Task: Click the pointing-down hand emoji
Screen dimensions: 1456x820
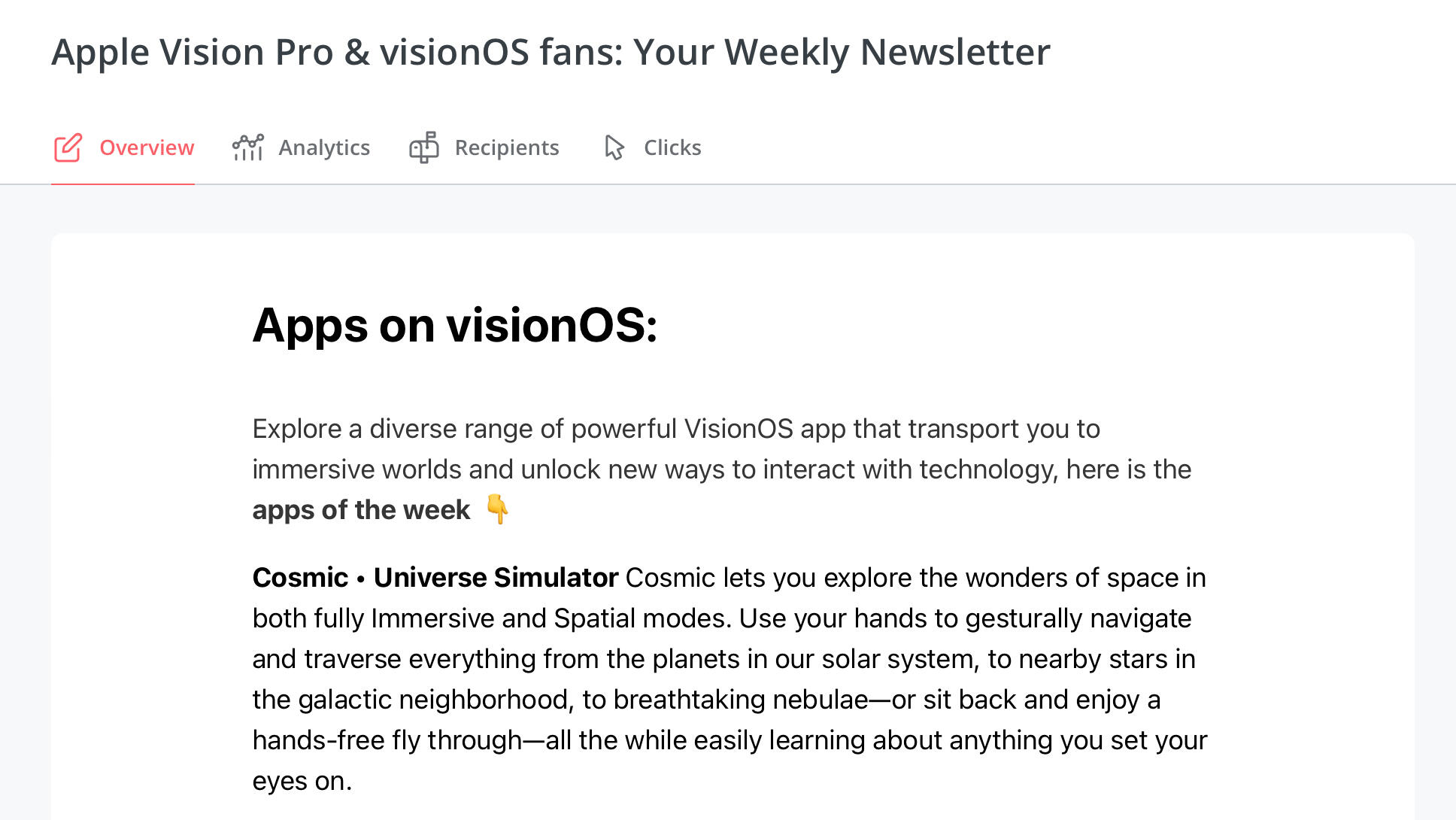Action: coord(497,509)
